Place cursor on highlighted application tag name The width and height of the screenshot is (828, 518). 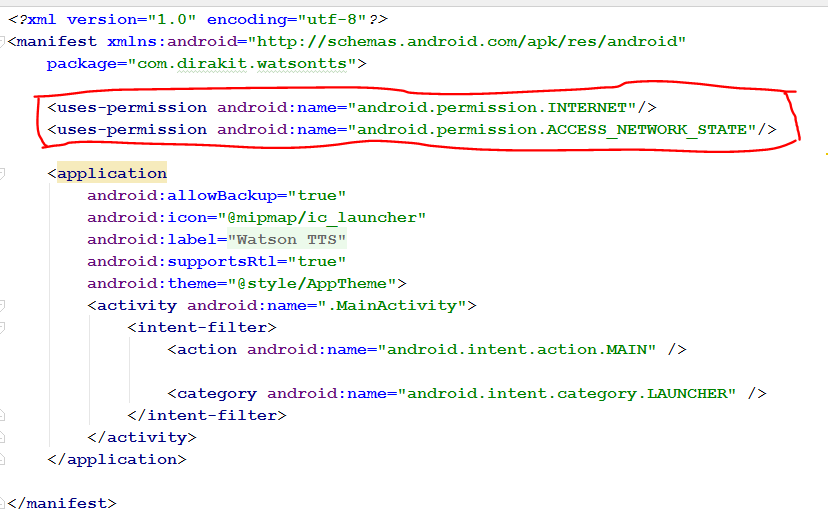[x=112, y=173]
